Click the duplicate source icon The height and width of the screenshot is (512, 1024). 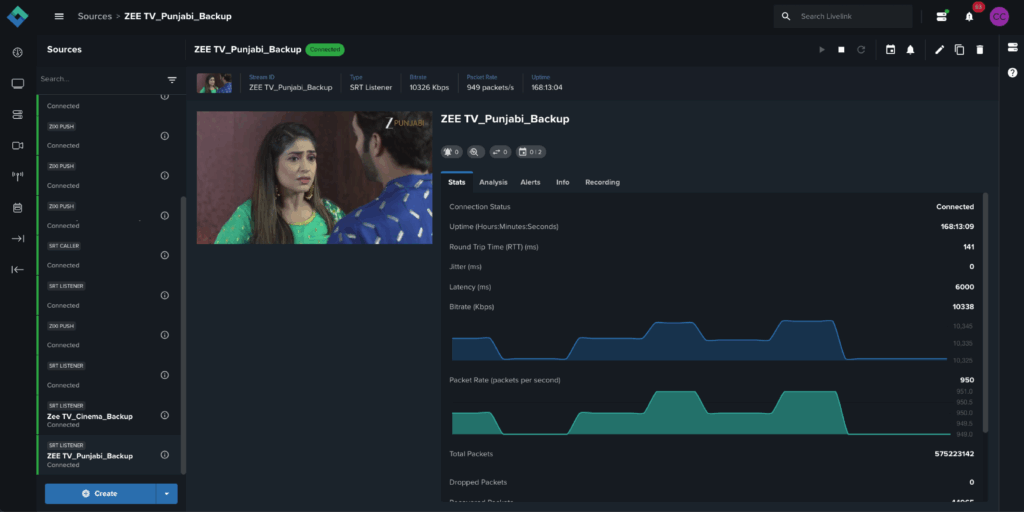959,49
